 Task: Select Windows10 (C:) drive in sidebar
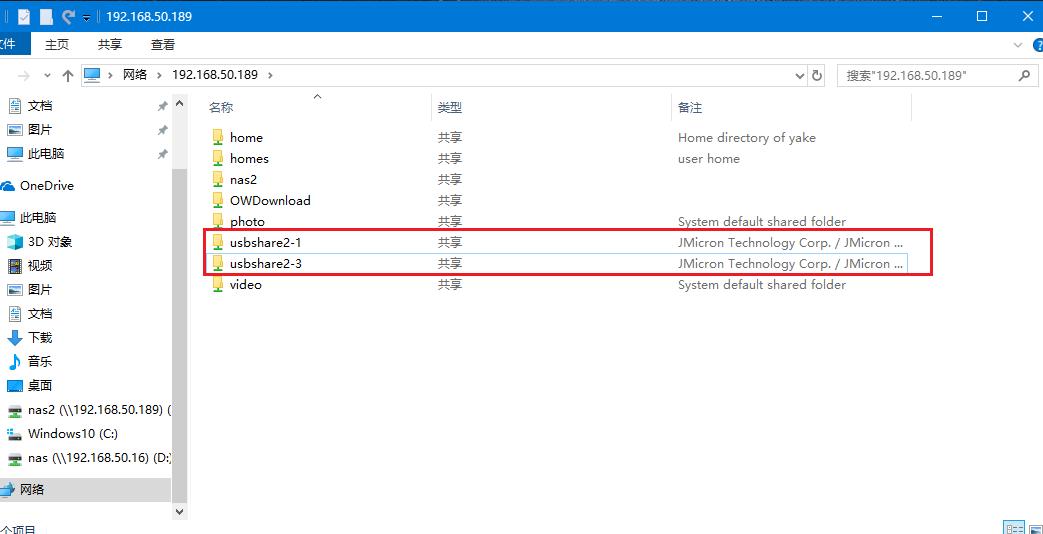click(72, 434)
